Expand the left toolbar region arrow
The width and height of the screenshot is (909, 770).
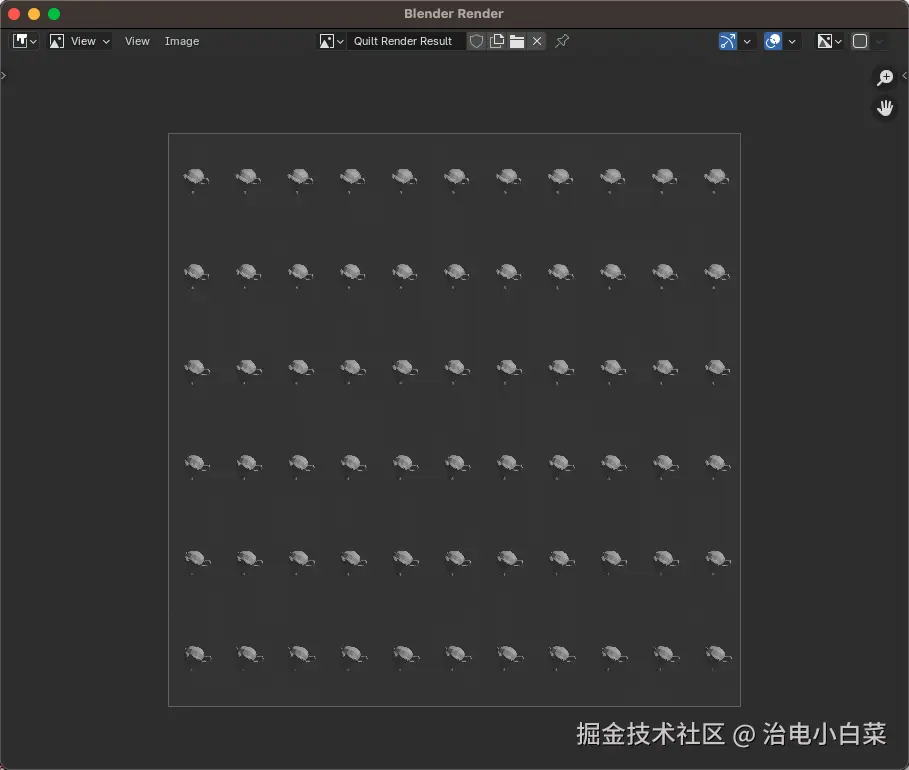(3, 75)
